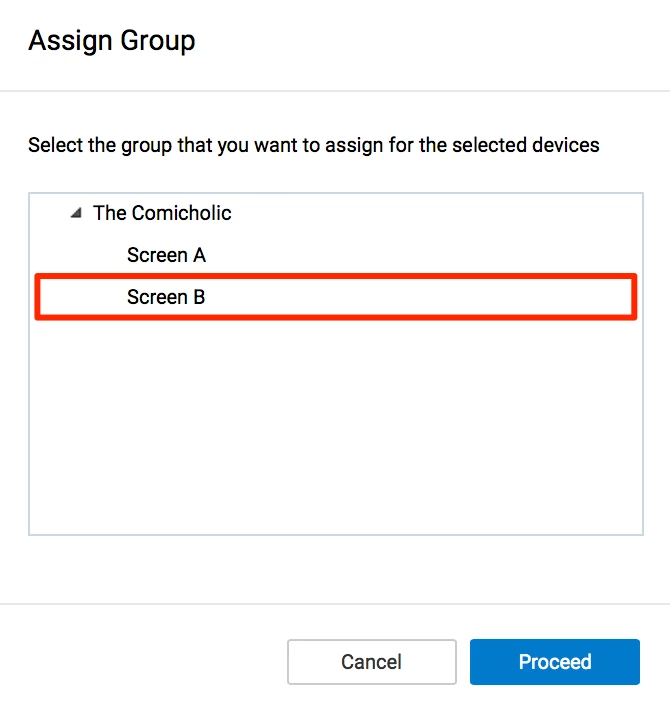Select first child group Screen A
This screenshot has width=670, height=710.
[x=166, y=255]
